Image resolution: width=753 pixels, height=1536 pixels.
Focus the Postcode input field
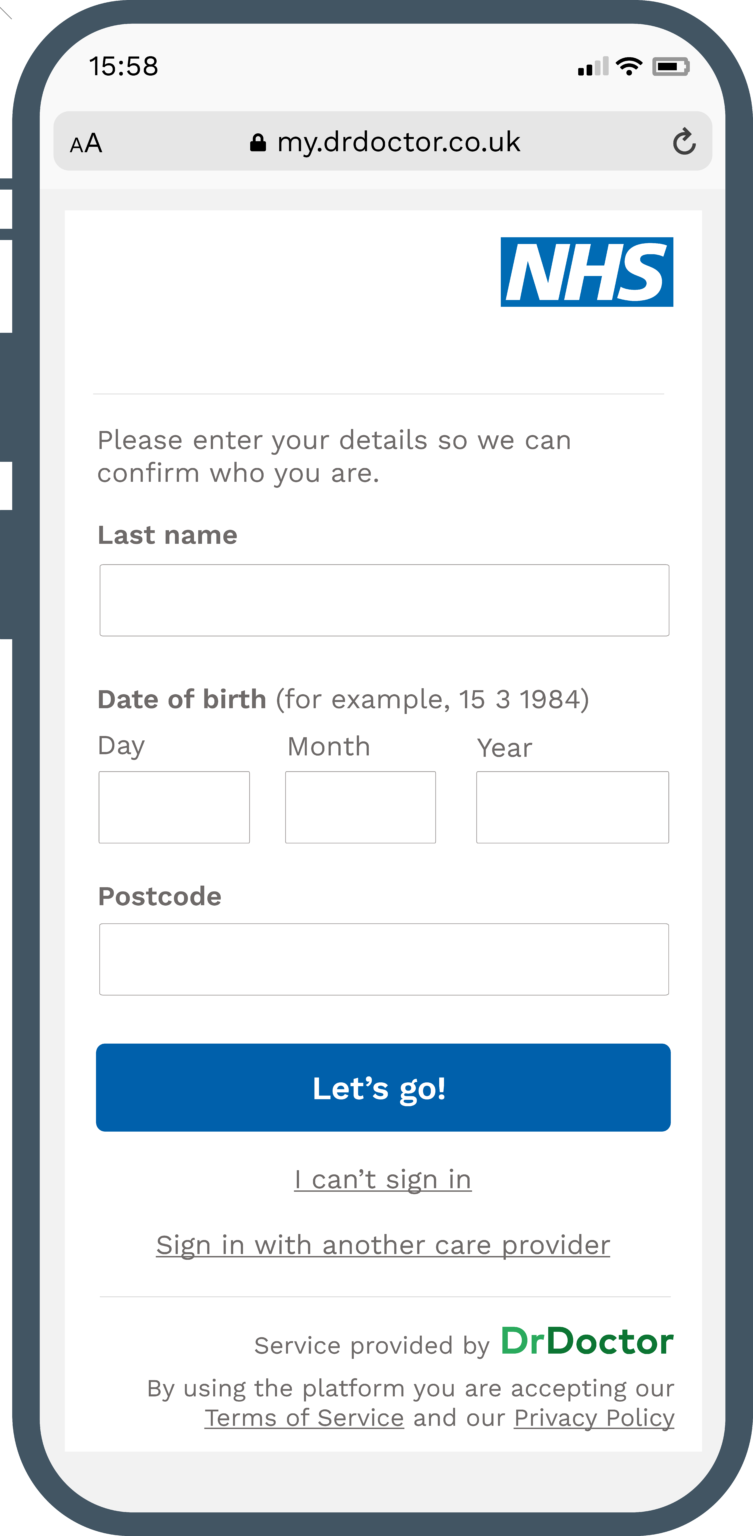(x=384, y=959)
